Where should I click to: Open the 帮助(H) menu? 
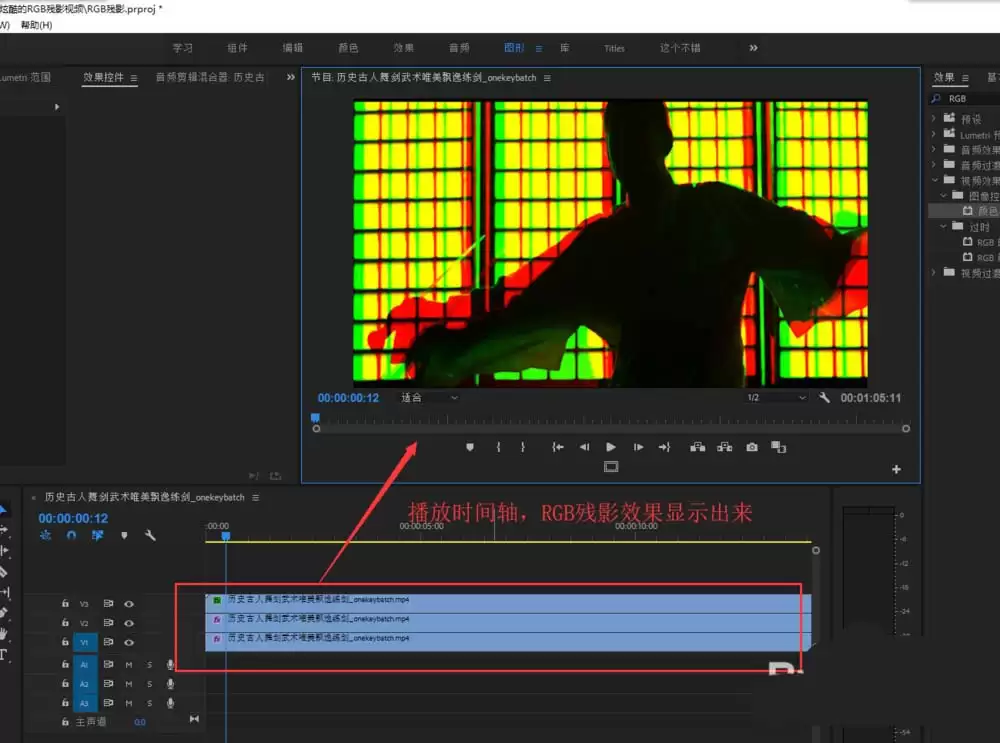tap(36, 25)
